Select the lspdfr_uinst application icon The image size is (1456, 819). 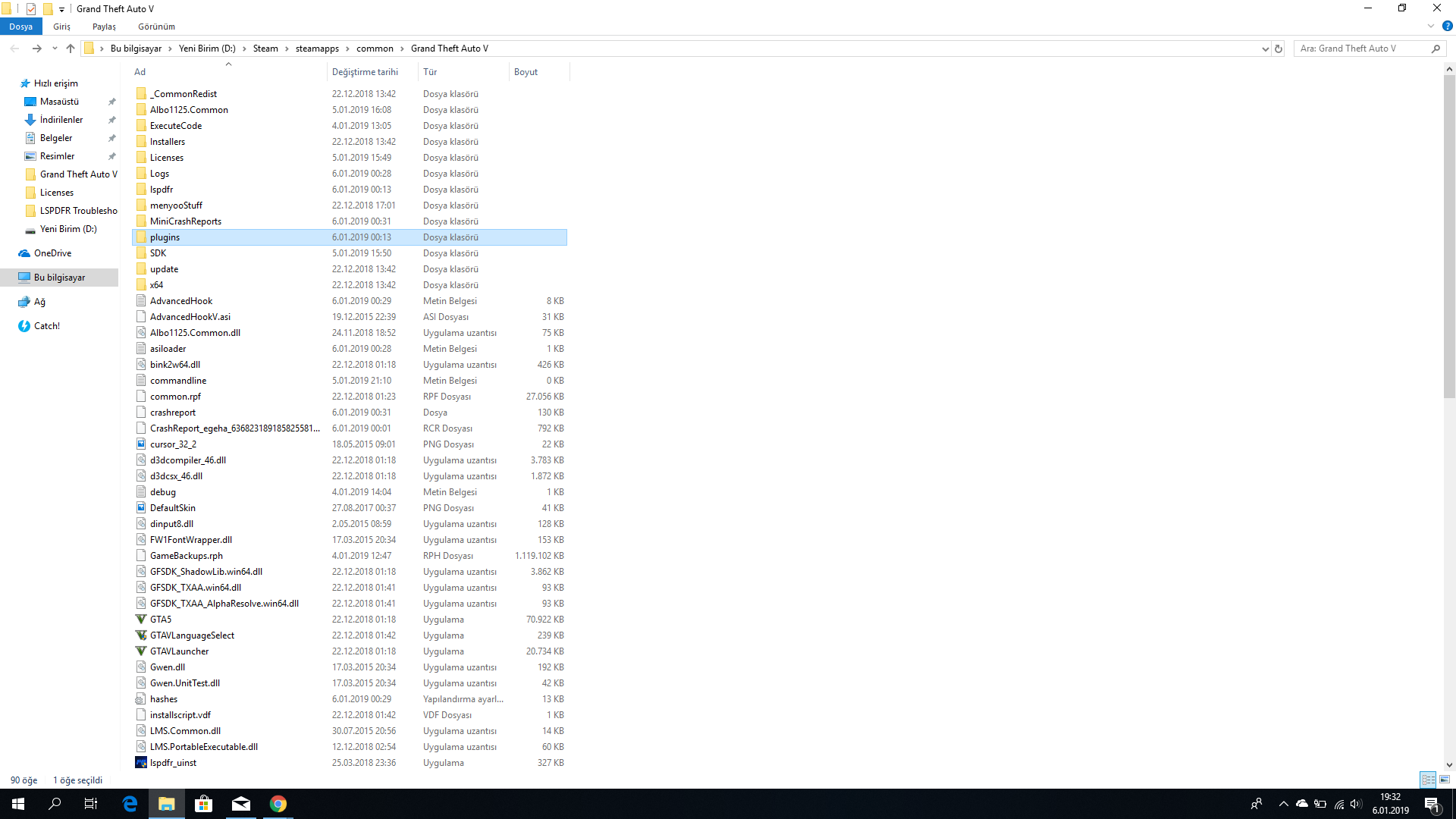[141, 763]
